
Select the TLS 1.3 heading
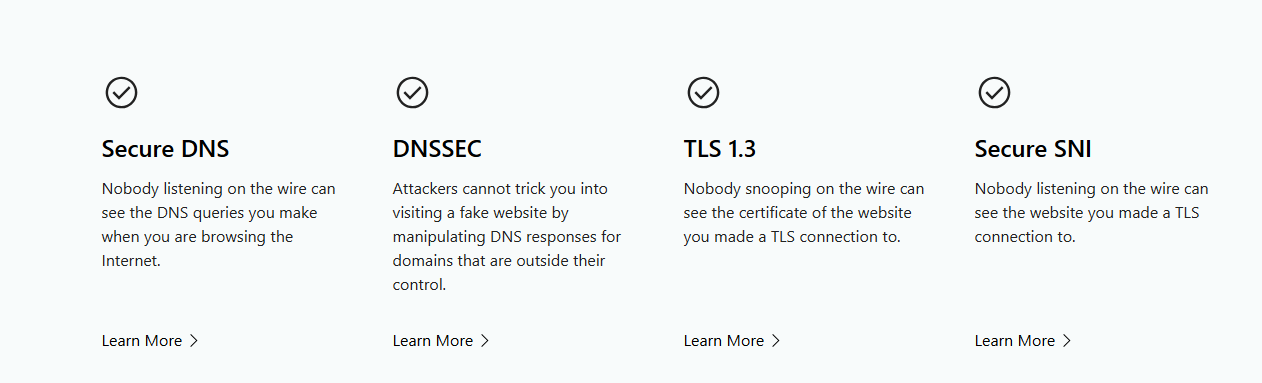click(x=720, y=149)
